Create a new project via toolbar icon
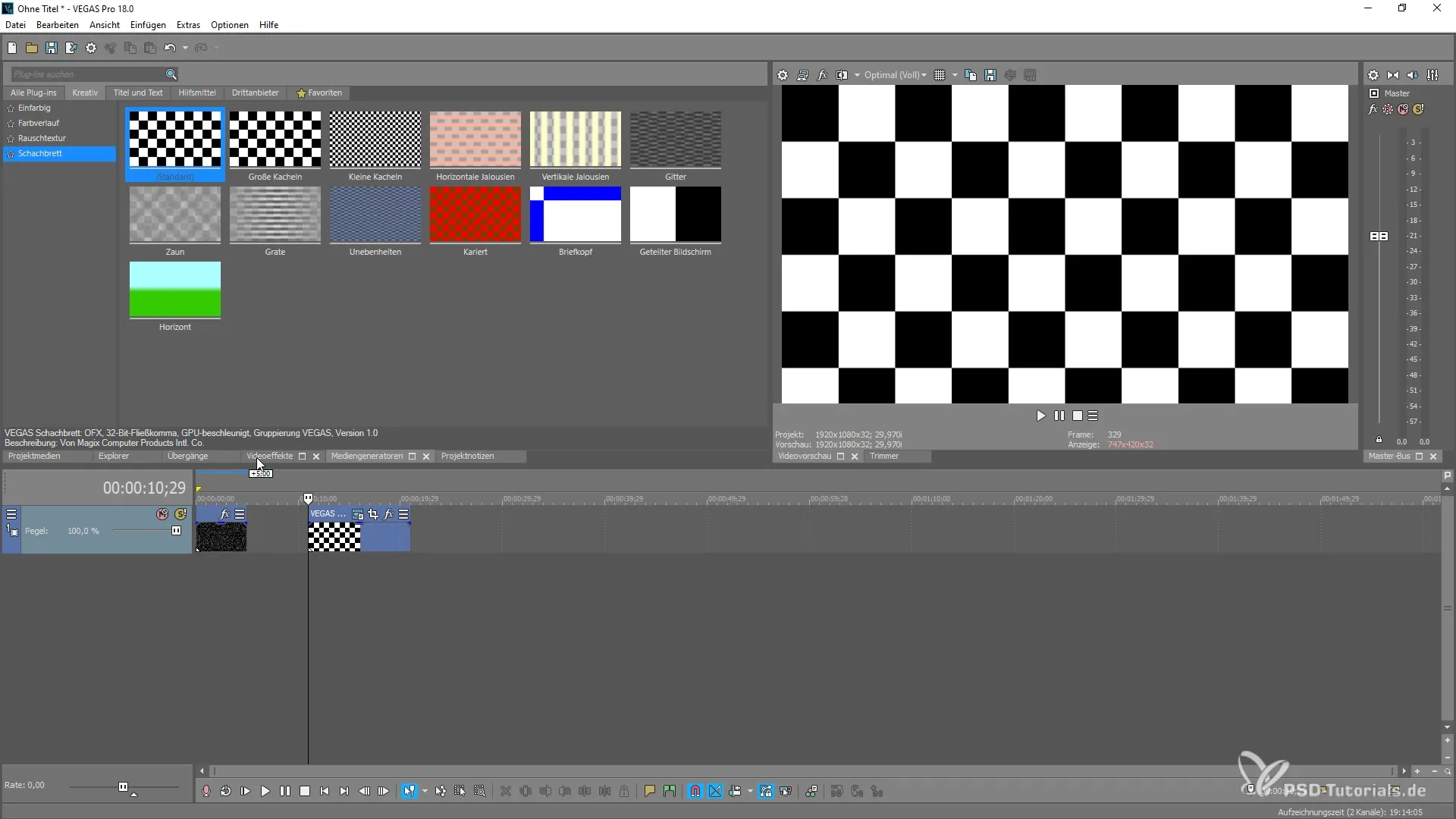1456x819 pixels. 12,48
